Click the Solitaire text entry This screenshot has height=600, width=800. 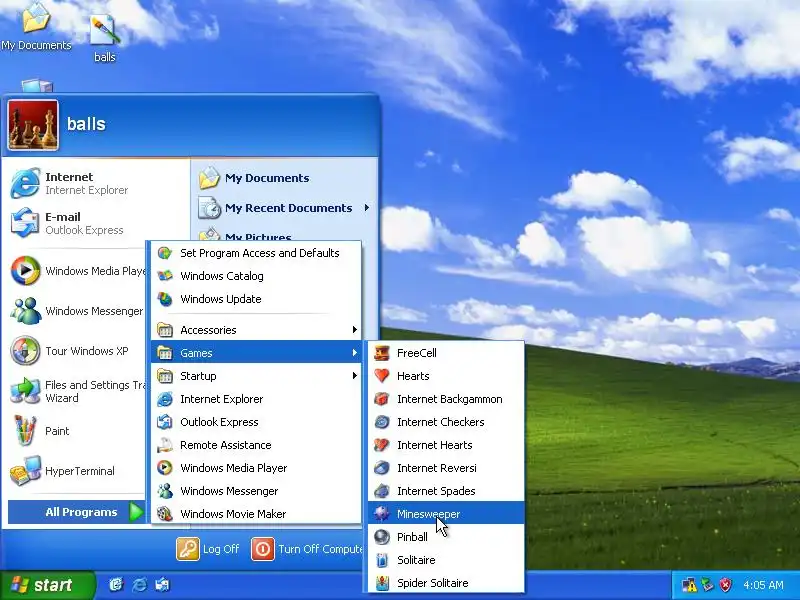[416, 560]
